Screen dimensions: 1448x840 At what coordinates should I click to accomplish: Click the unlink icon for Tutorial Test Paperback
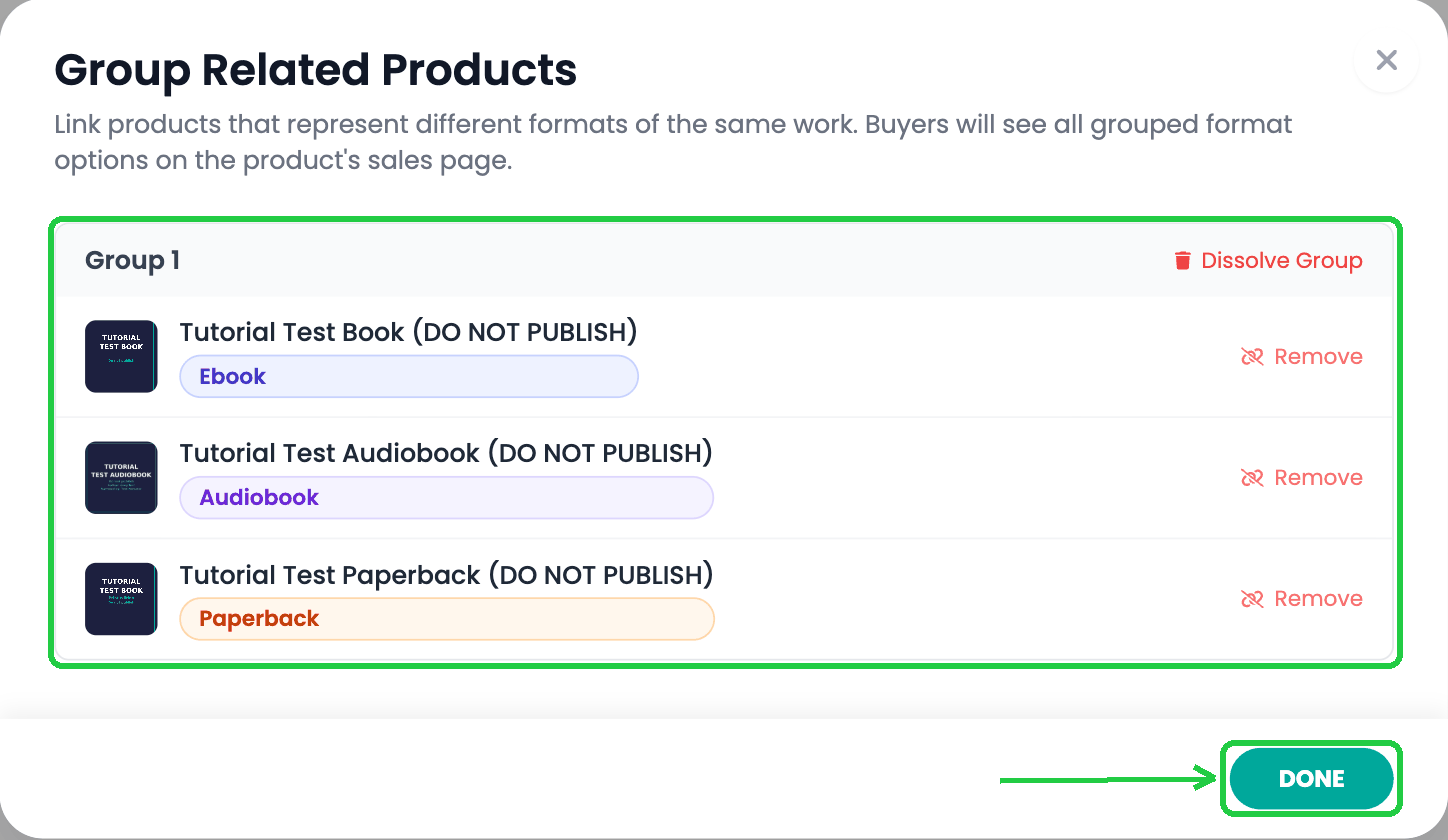pyautogui.click(x=1252, y=599)
